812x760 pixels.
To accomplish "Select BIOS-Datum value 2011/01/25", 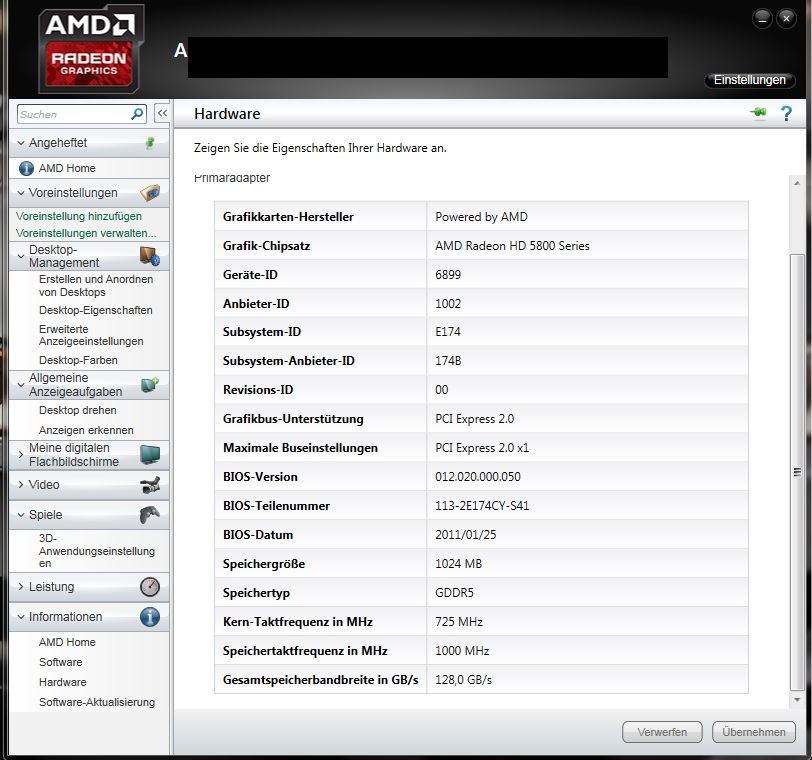I will tap(466, 535).
